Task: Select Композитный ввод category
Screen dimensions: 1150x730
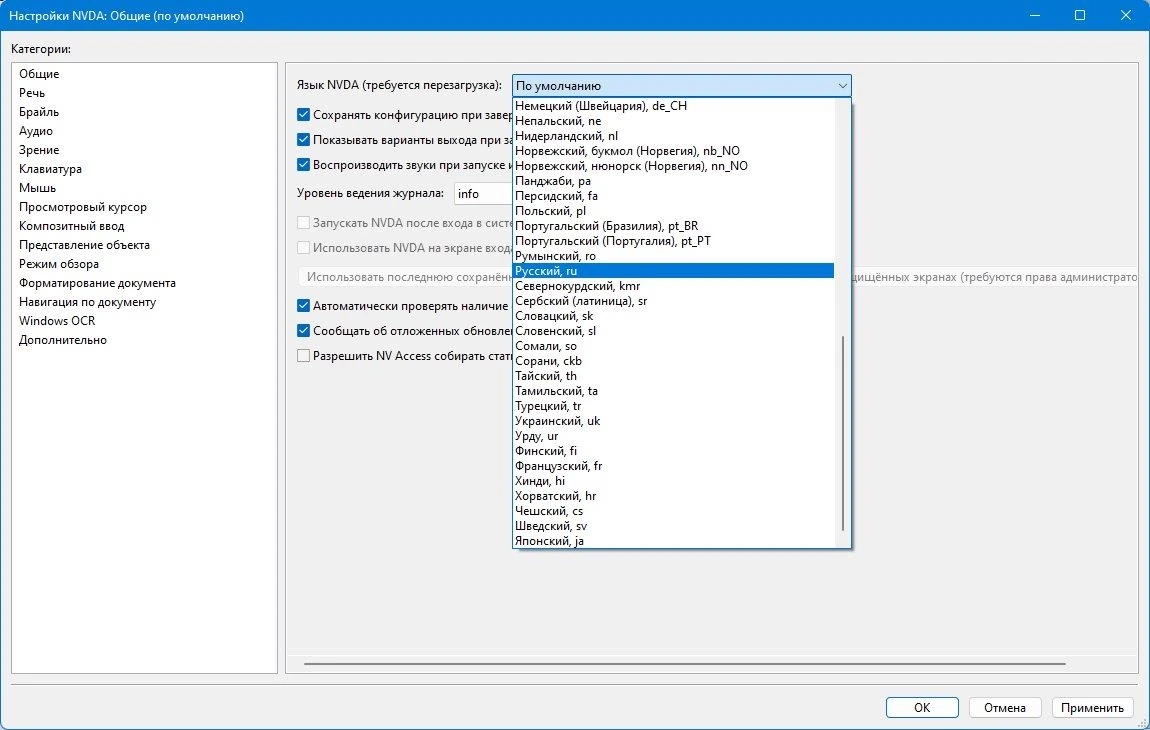Action: coord(71,227)
